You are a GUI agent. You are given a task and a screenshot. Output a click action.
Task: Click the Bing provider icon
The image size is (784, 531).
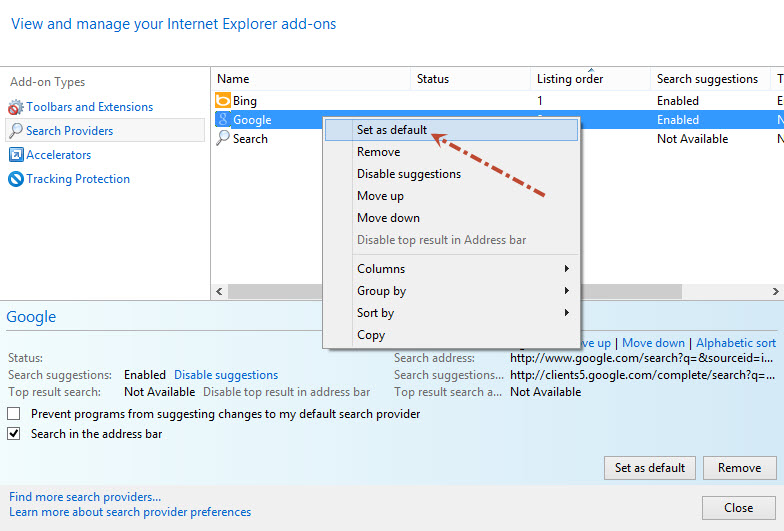222,100
